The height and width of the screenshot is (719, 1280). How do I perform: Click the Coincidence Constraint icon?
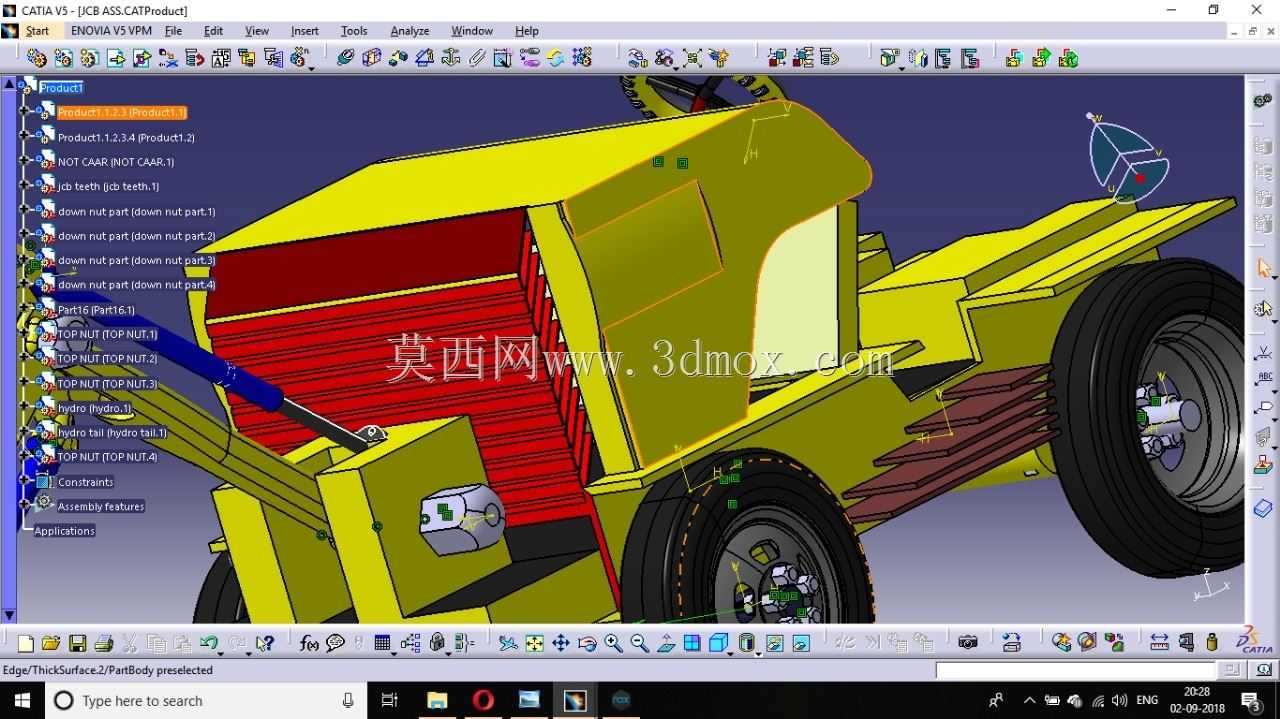click(x=345, y=58)
